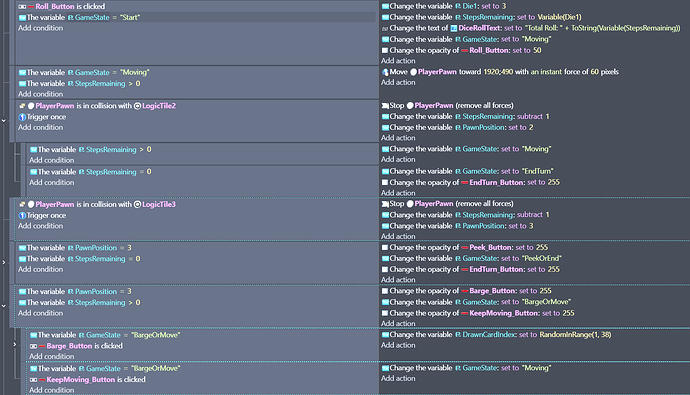This screenshot has height=395, width=690.
Task: Edit the Die1 set to 3 value
Action: pos(504,6)
